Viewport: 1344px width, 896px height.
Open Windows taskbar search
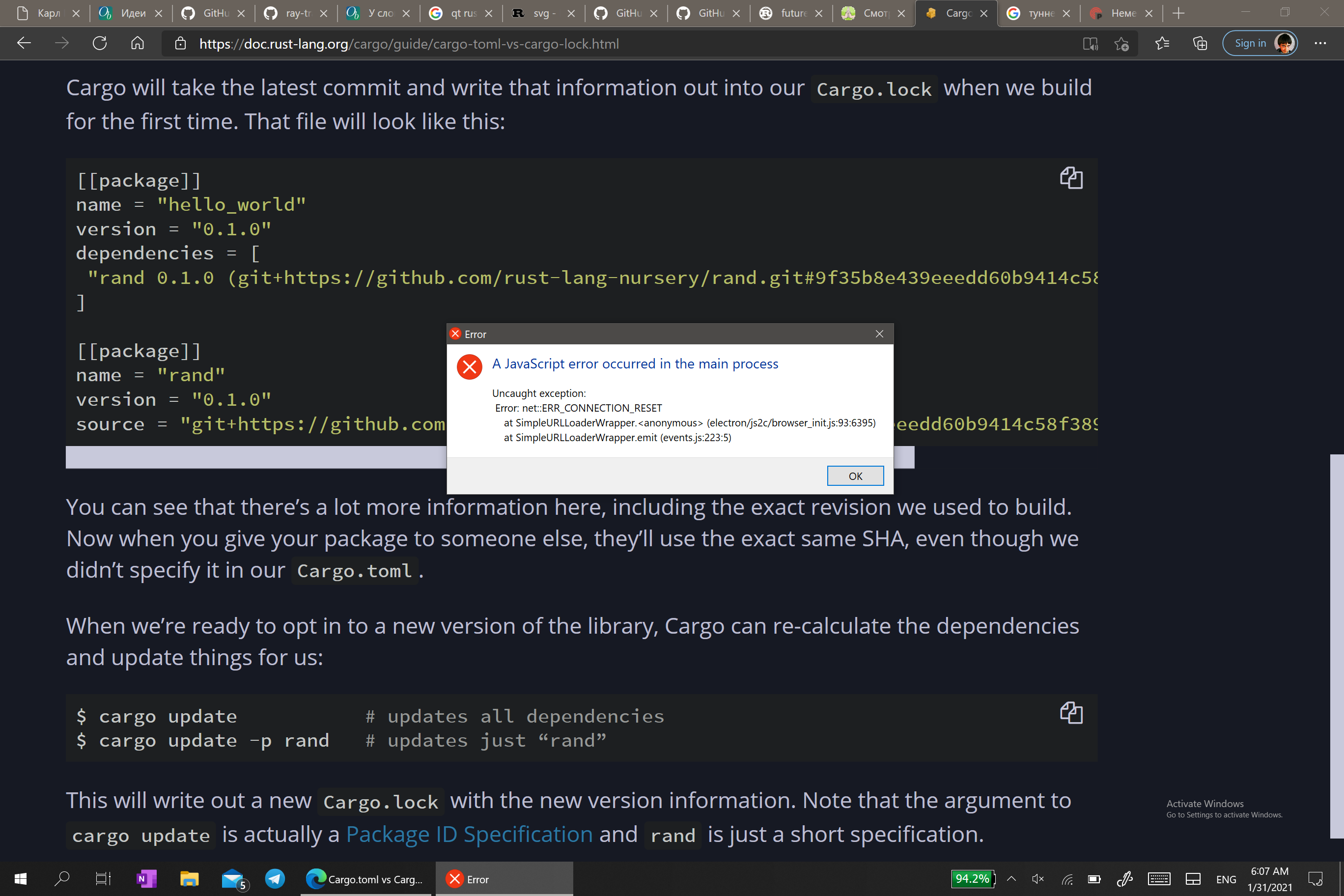click(x=62, y=879)
